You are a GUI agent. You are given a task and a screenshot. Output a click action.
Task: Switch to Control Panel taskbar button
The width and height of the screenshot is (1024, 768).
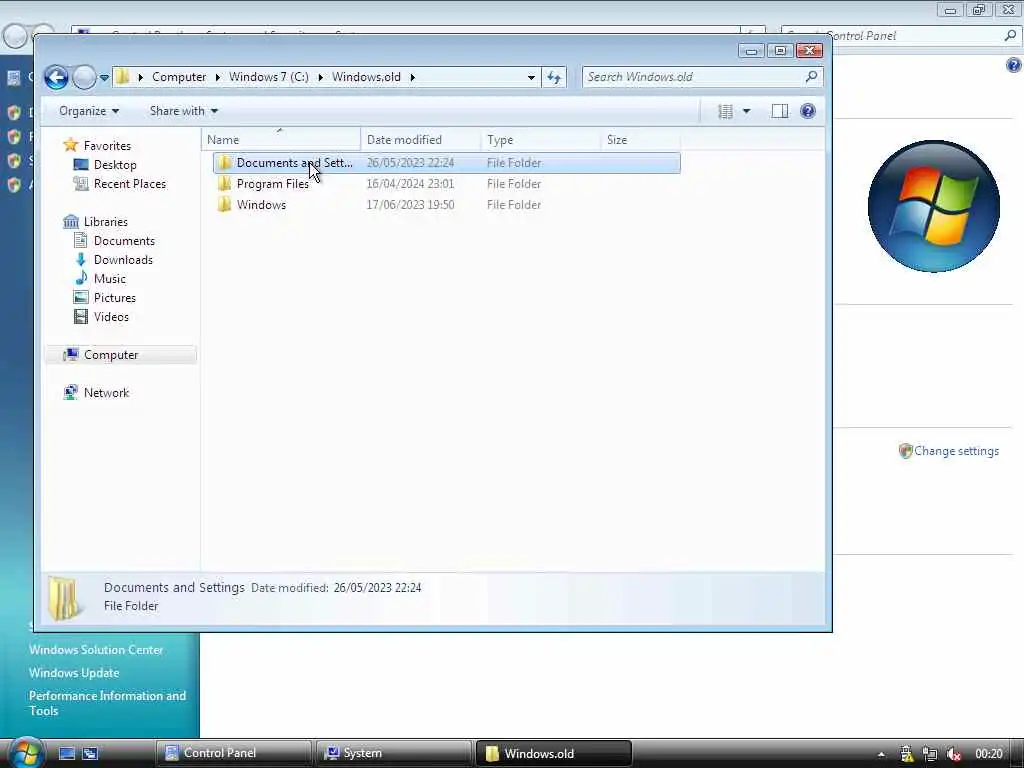(x=232, y=753)
